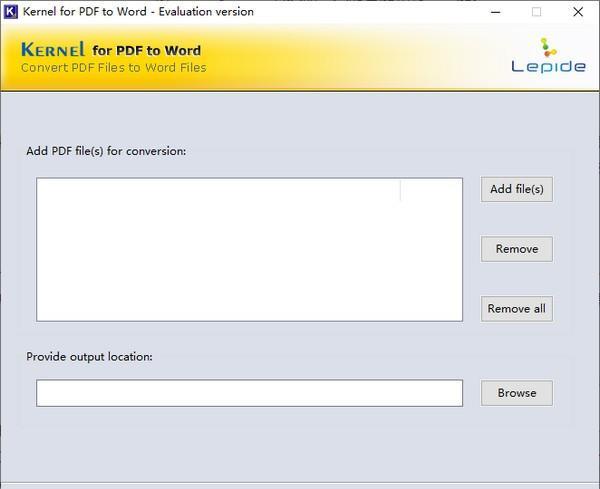Click inside the PDF file list box
This screenshot has height=489, width=600.
click(249, 249)
